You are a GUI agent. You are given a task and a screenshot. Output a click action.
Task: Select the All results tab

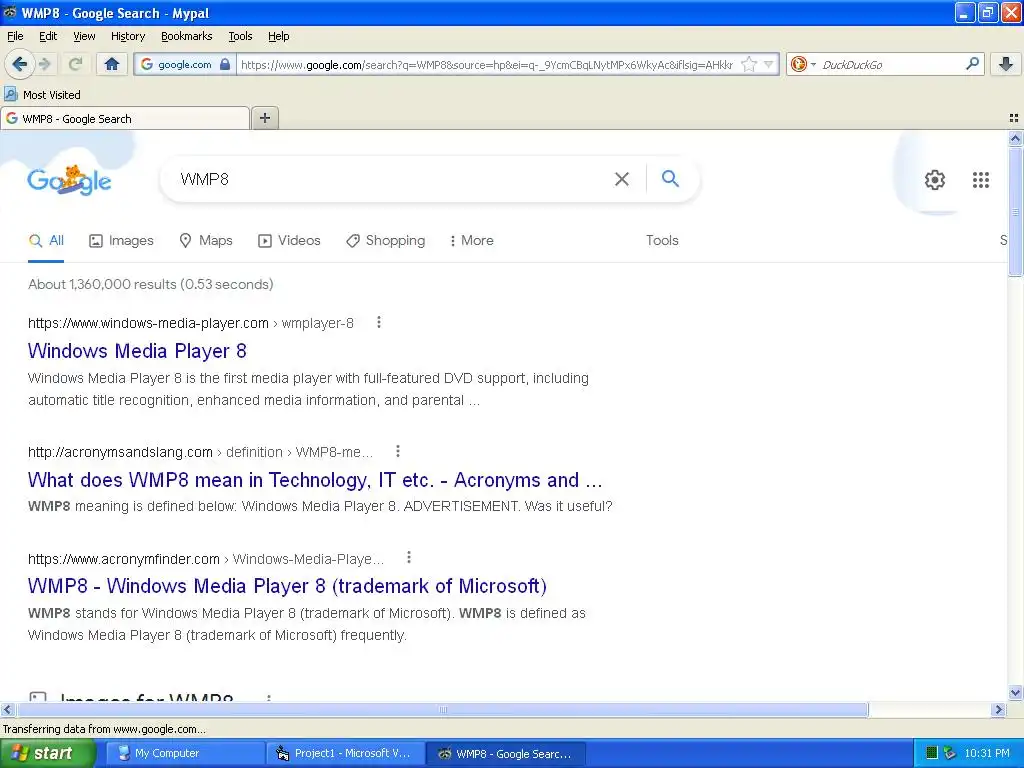click(x=46, y=240)
